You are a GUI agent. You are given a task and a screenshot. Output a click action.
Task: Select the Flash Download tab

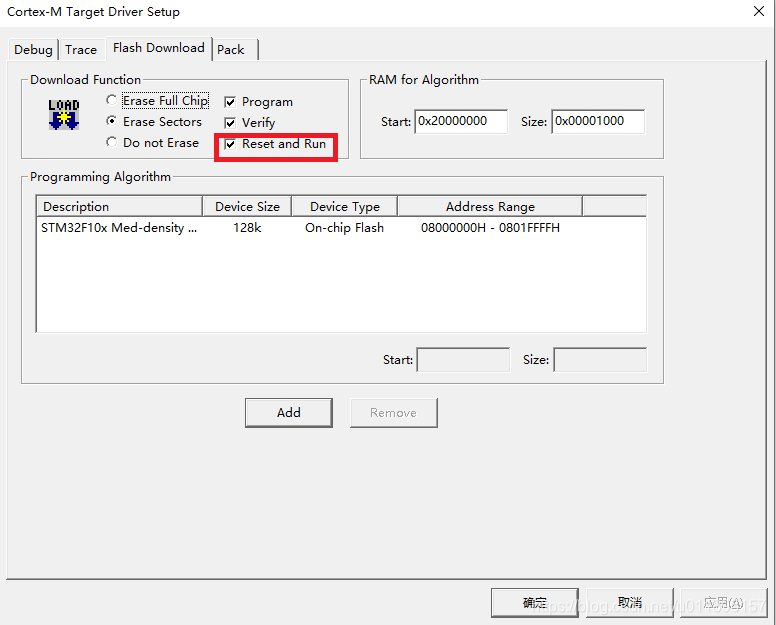pos(159,48)
